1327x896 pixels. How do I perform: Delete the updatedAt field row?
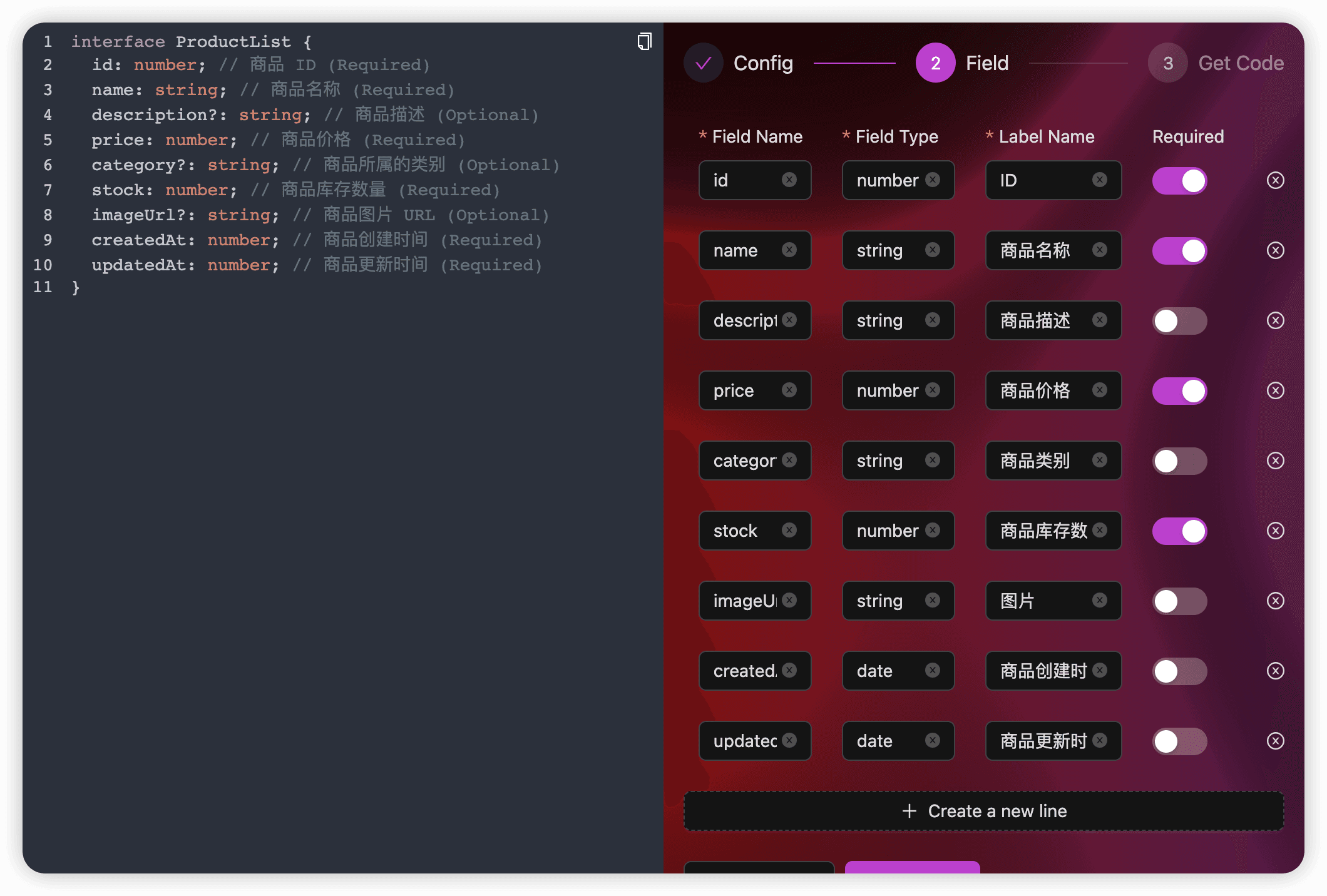(1276, 741)
